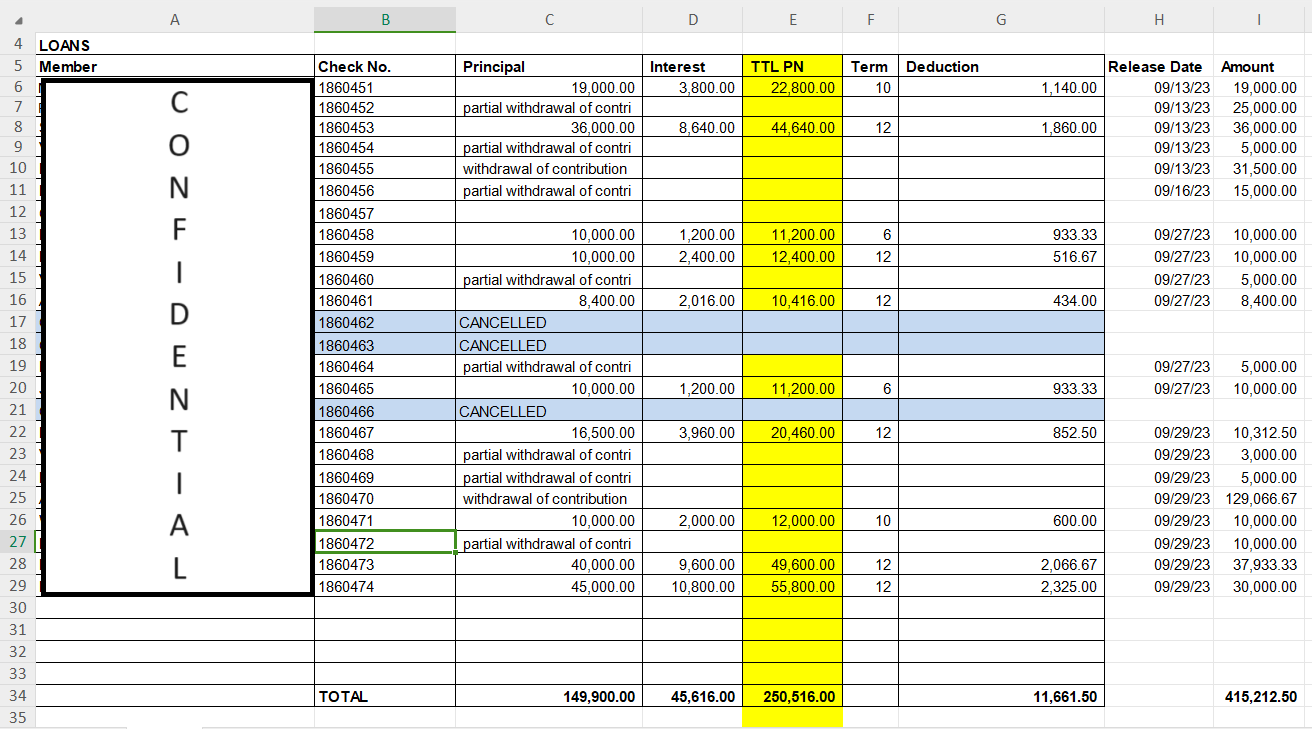Click the CANCELLED cell for check 1860462
The width and height of the screenshot is (1312, 729).
[548, 322]
